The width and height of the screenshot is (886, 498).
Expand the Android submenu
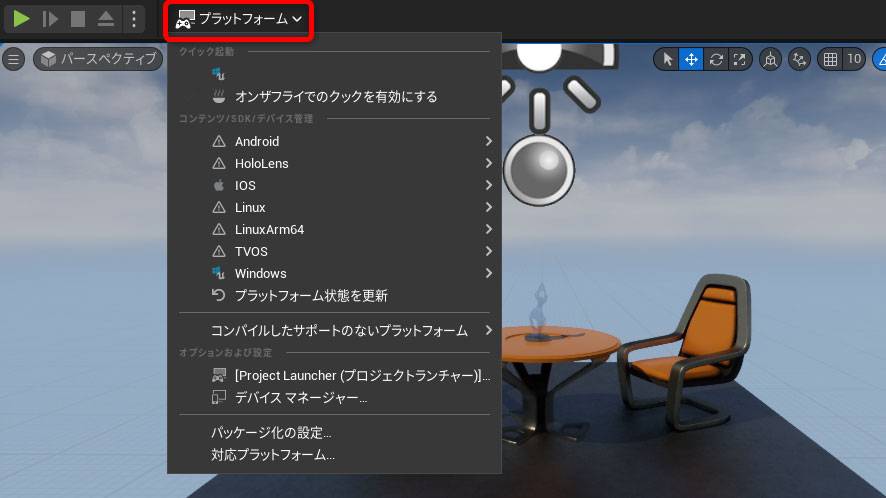pos(335,141)
